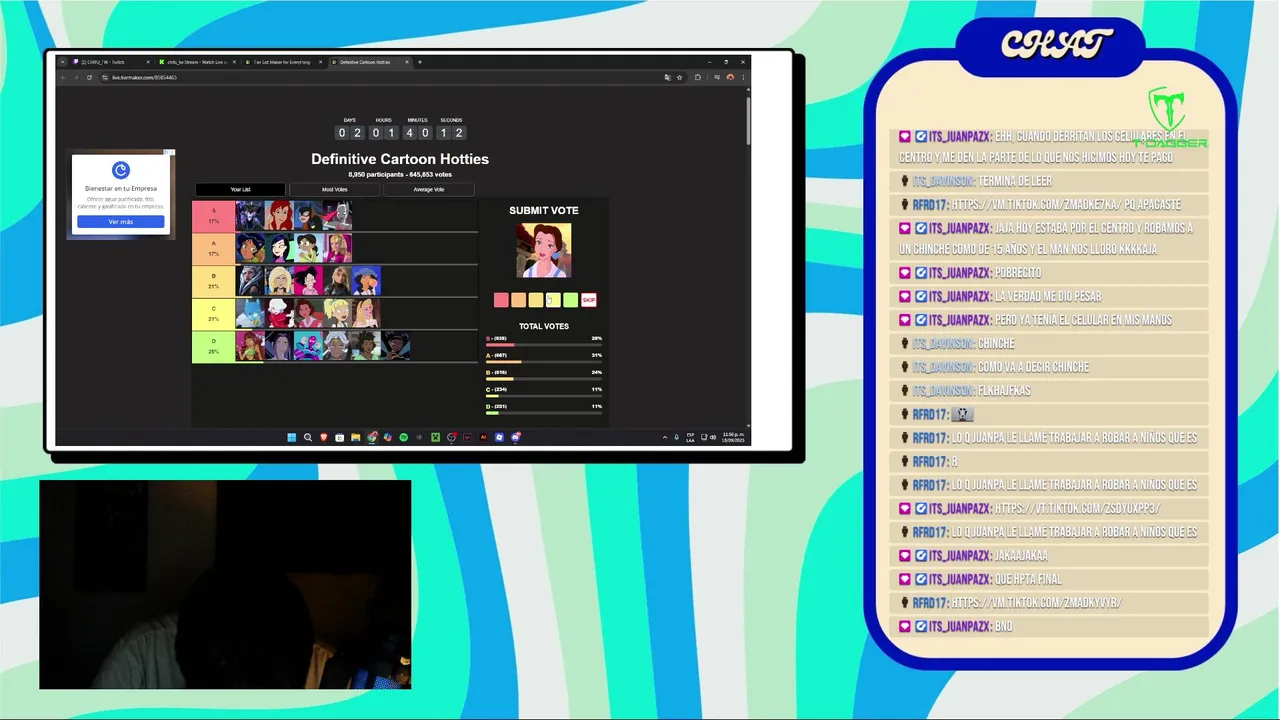Click the translate page icon in address bar
This screenshot has height=720, width=1280.
coord(667,77)
